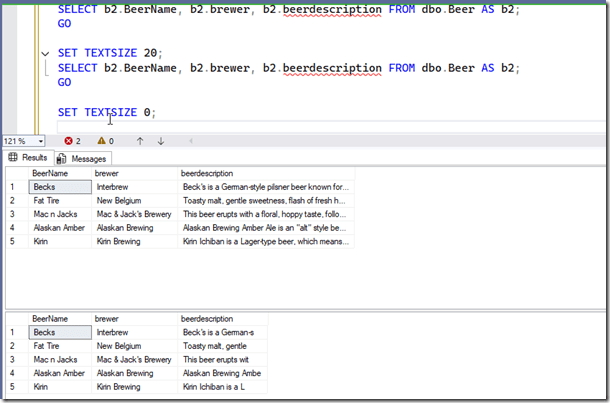Click the red error count icon
610x403 pixels.
pos(68,141)
